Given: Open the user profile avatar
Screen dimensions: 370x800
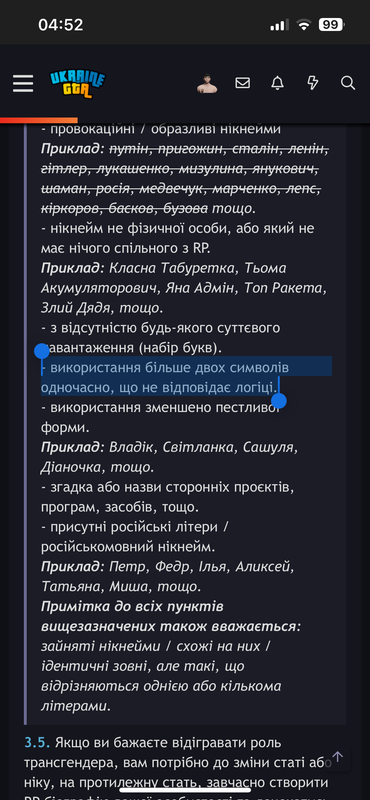Looking at the screenshot, I should tap(207, 84).
